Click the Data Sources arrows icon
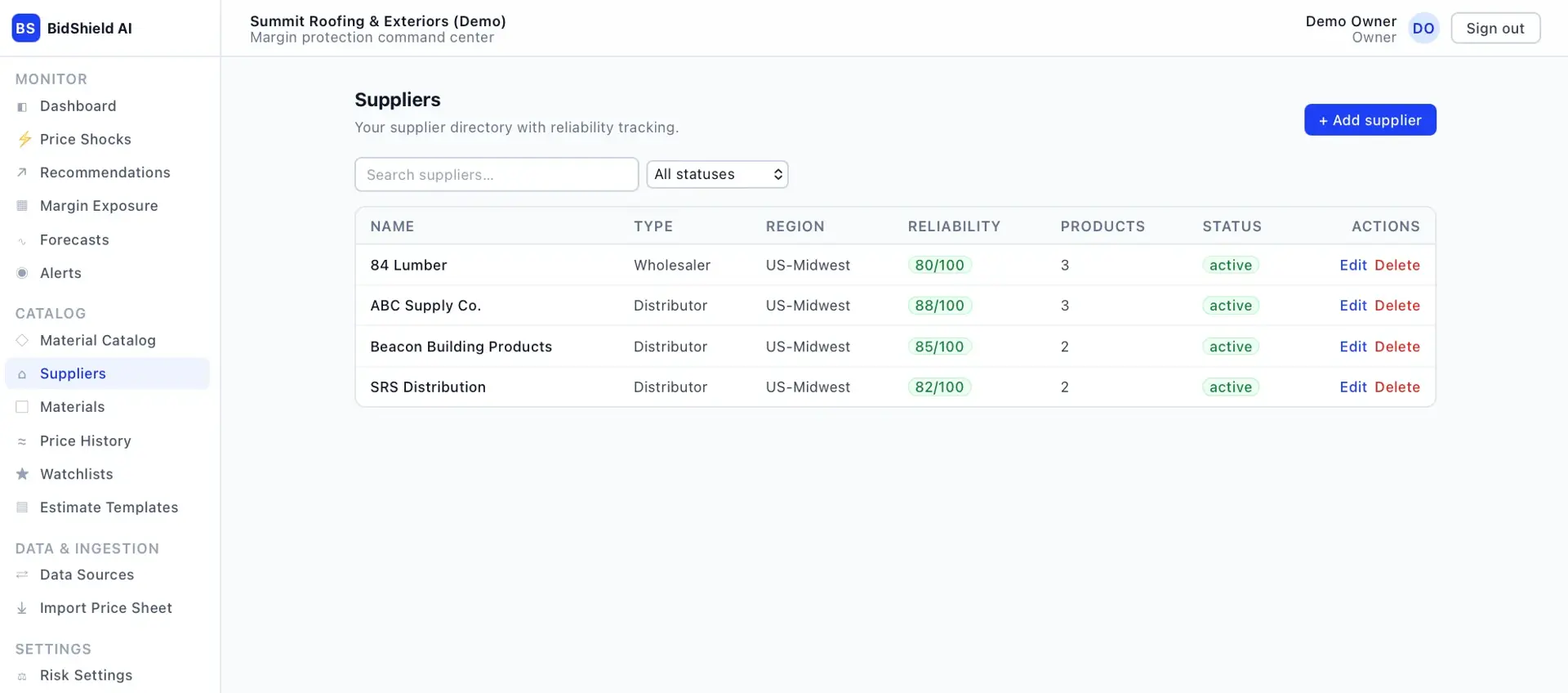Viewport: 1568px width, 693px height. click(x=22, y=575)
